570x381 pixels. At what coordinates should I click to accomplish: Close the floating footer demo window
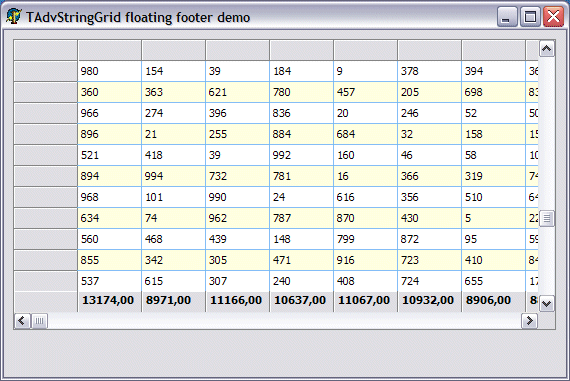(x=553, y=17)
